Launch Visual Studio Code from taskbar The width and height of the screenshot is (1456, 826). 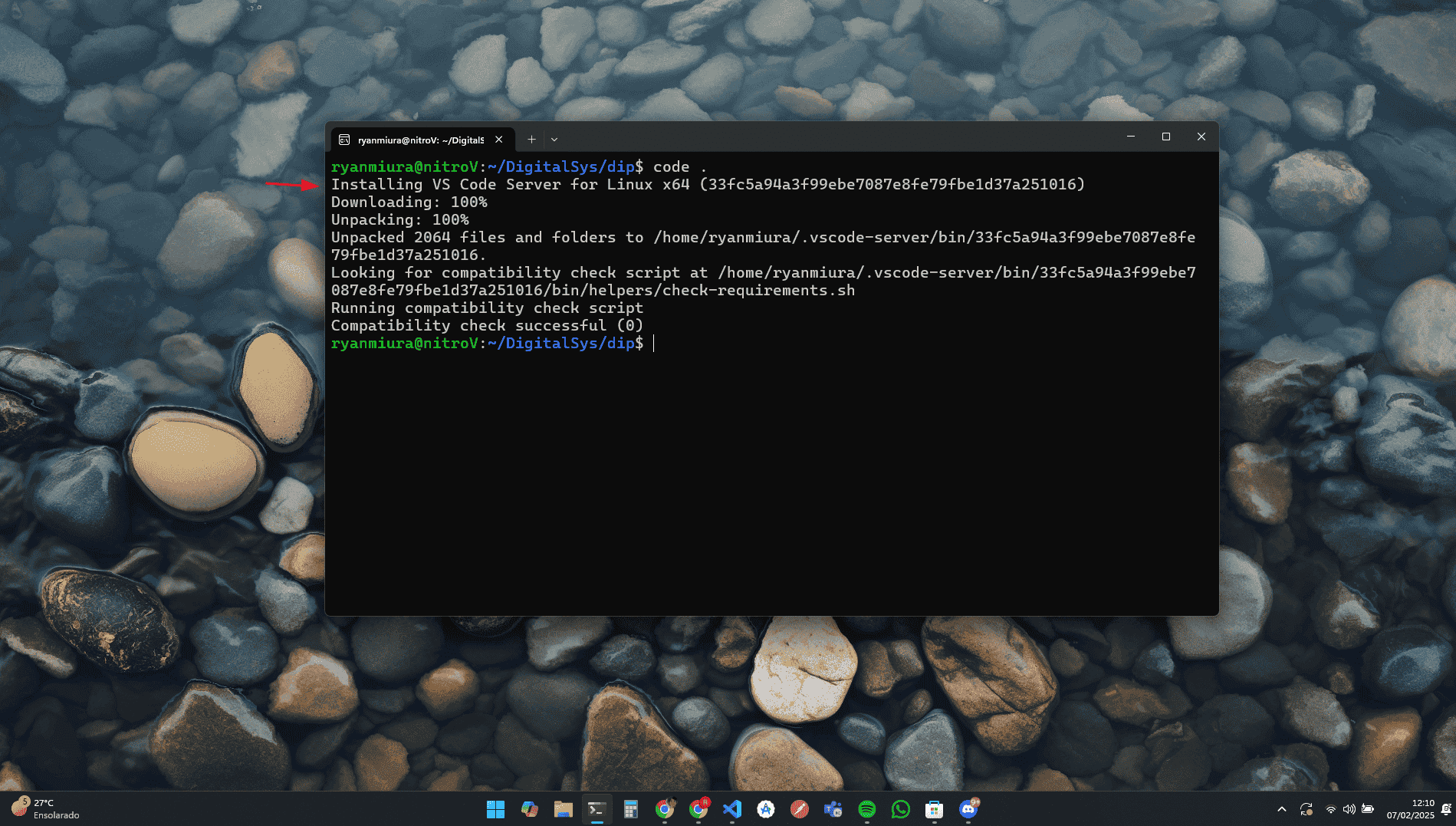pos(732,809)
